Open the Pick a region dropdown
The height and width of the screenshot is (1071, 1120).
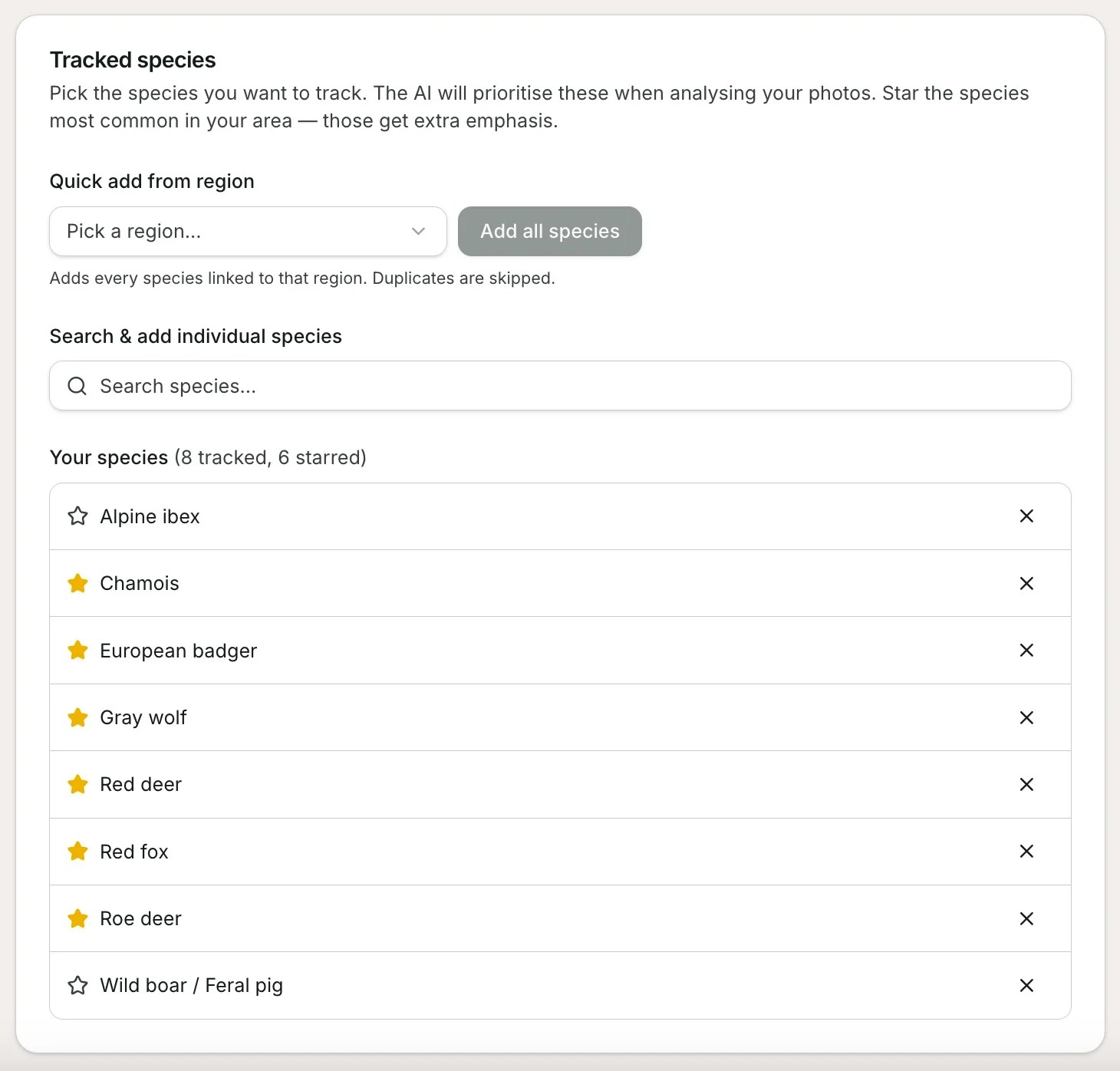(x=248, y=231)
